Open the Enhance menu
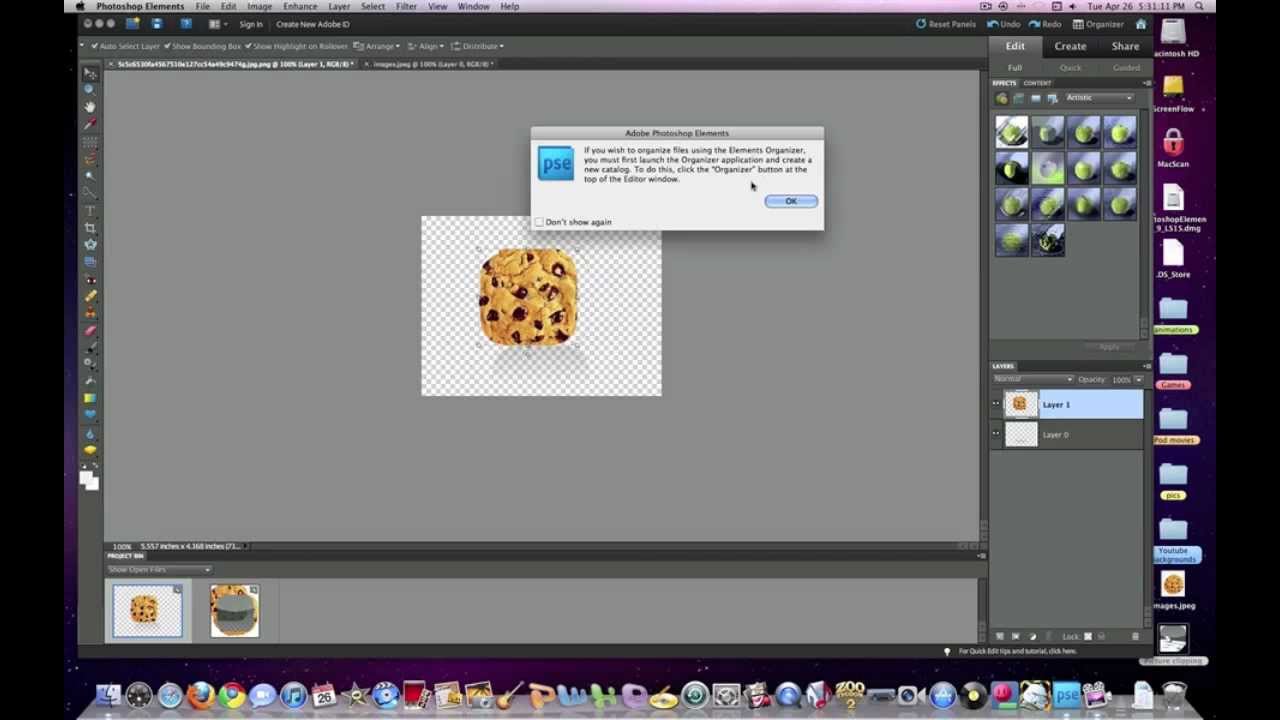The image size is (1280, 720). (299, 6)
